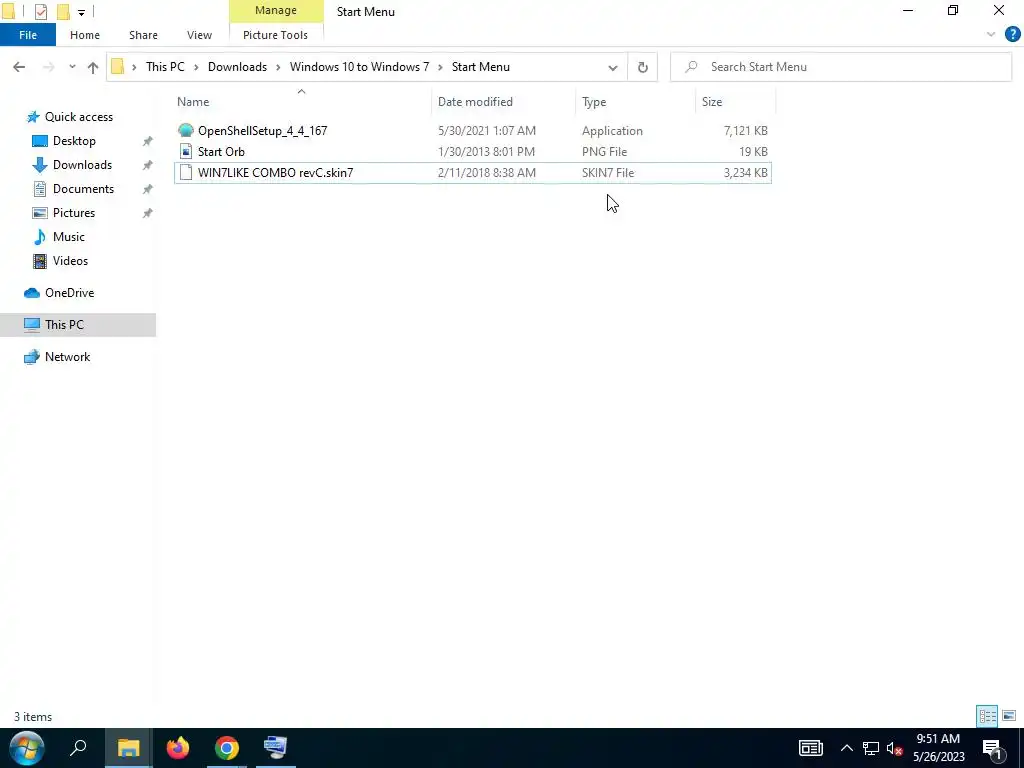Select WIN7LIKE COMBO revC.skin7 file
Viewport: 1024px width, 768px height.
[473, 172]
